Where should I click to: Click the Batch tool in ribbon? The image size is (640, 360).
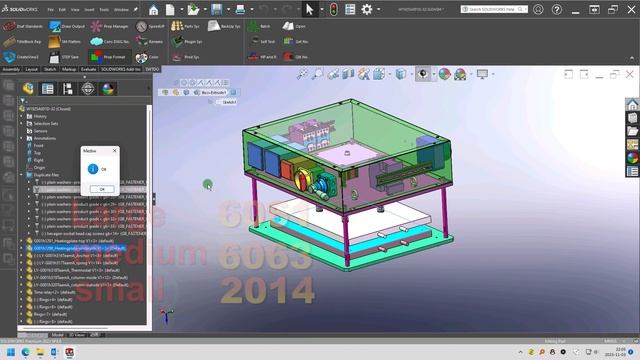[x=259, y=26]
